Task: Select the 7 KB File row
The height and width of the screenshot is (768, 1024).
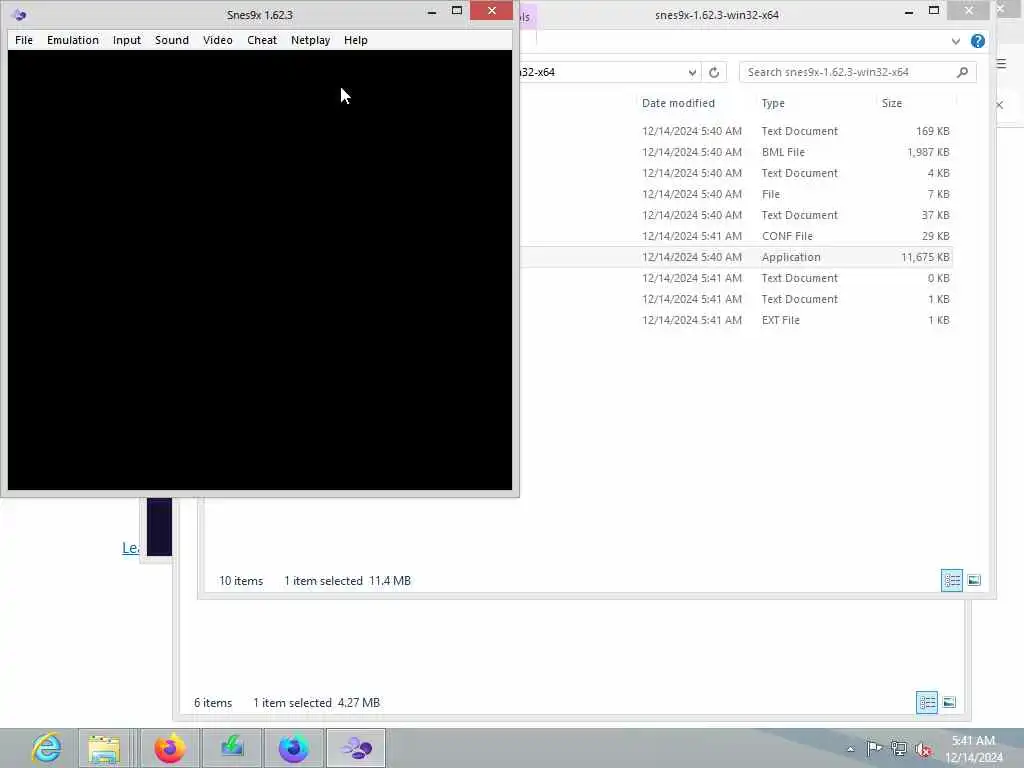Action: [x=737, y=194]
